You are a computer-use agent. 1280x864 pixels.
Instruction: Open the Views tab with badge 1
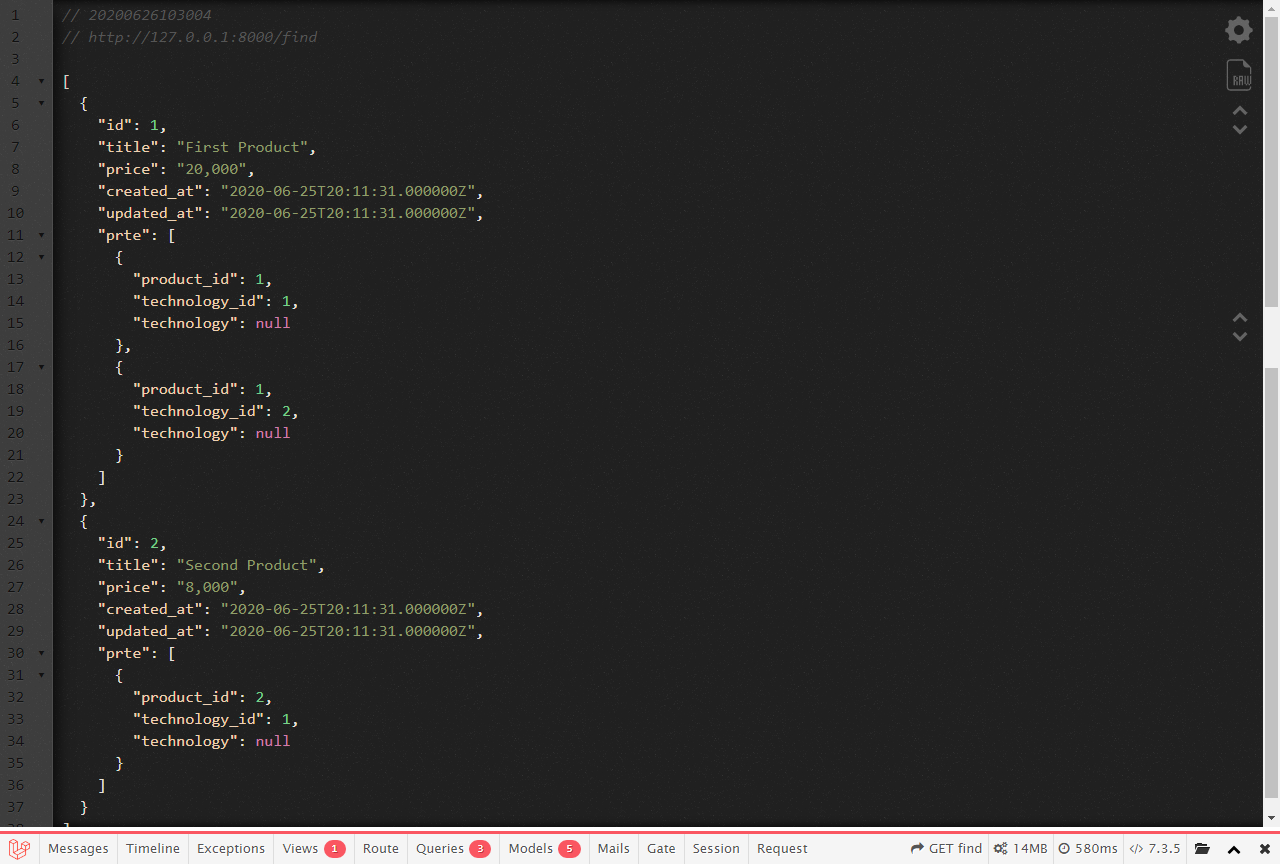click(x=314, y=849)
